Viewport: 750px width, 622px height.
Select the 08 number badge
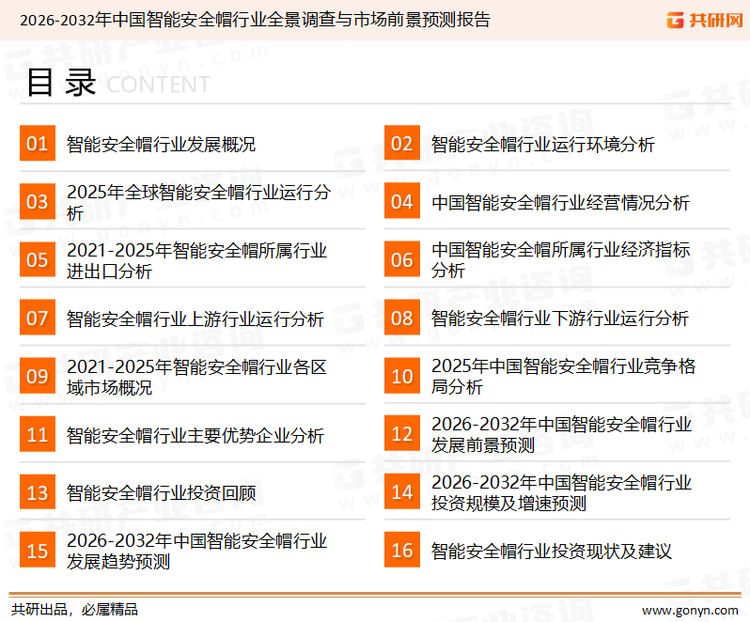402,319
